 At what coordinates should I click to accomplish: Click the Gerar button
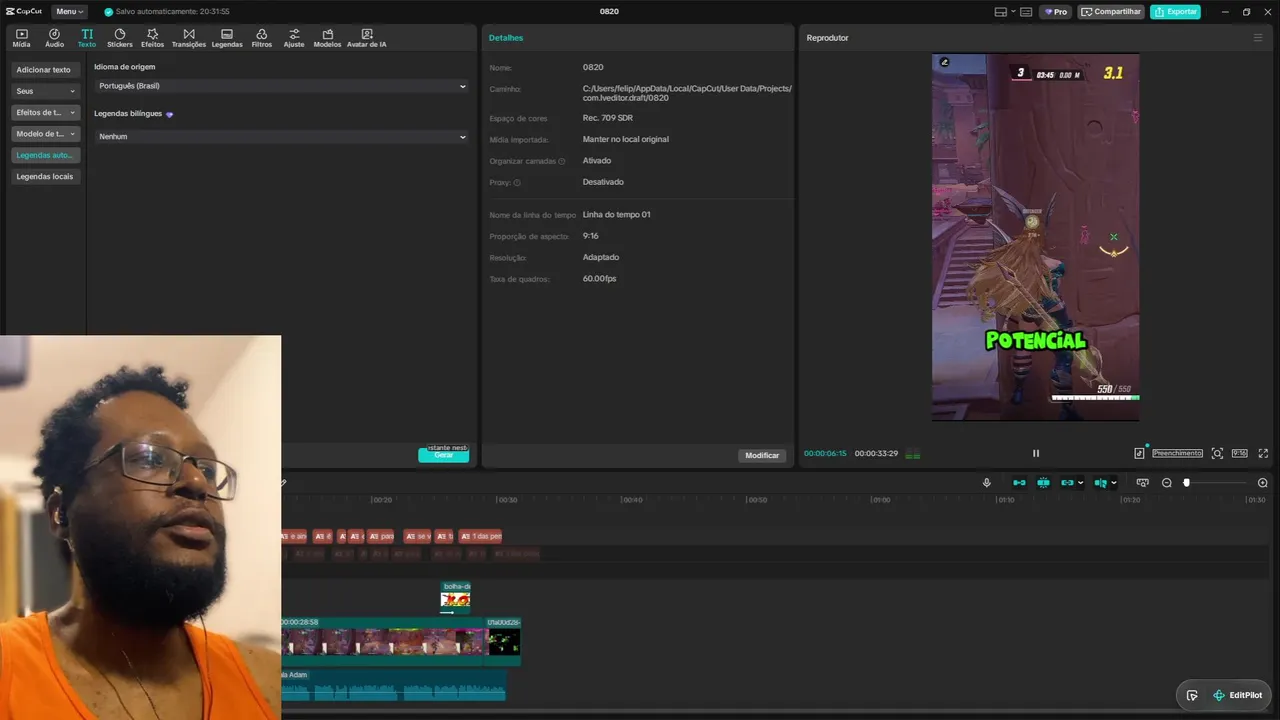click(x=443, y=455)
